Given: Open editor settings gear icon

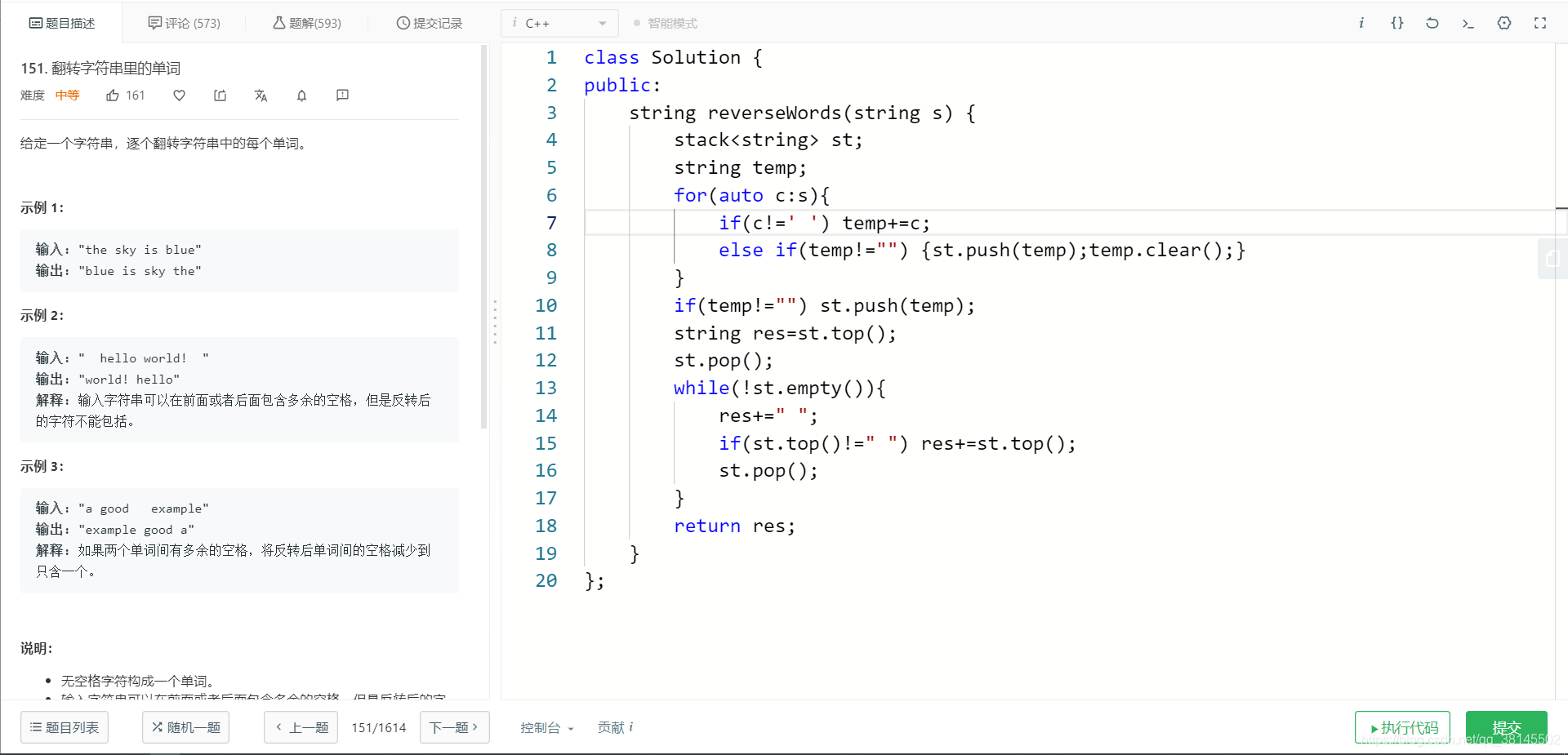Looking at the screenshot, I should click(1504, 23).
